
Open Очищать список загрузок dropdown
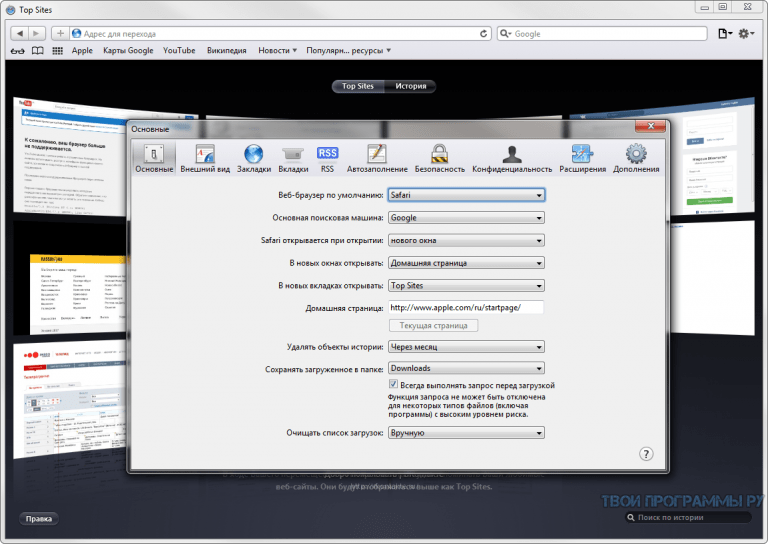point(466,433)
